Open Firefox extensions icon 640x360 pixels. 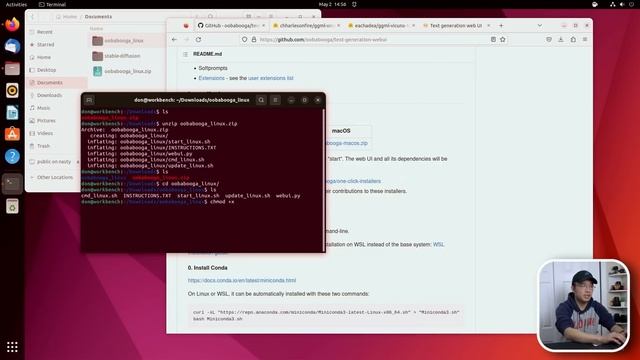(573, 40)
